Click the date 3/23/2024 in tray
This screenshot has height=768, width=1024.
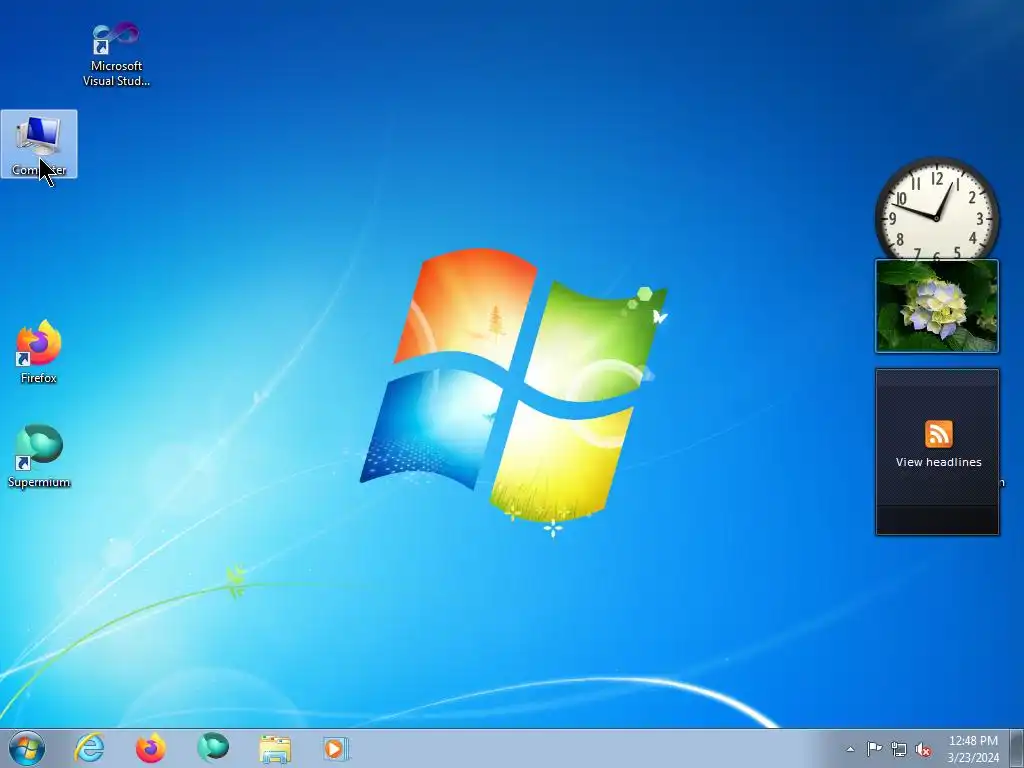[x=973, y=758]
